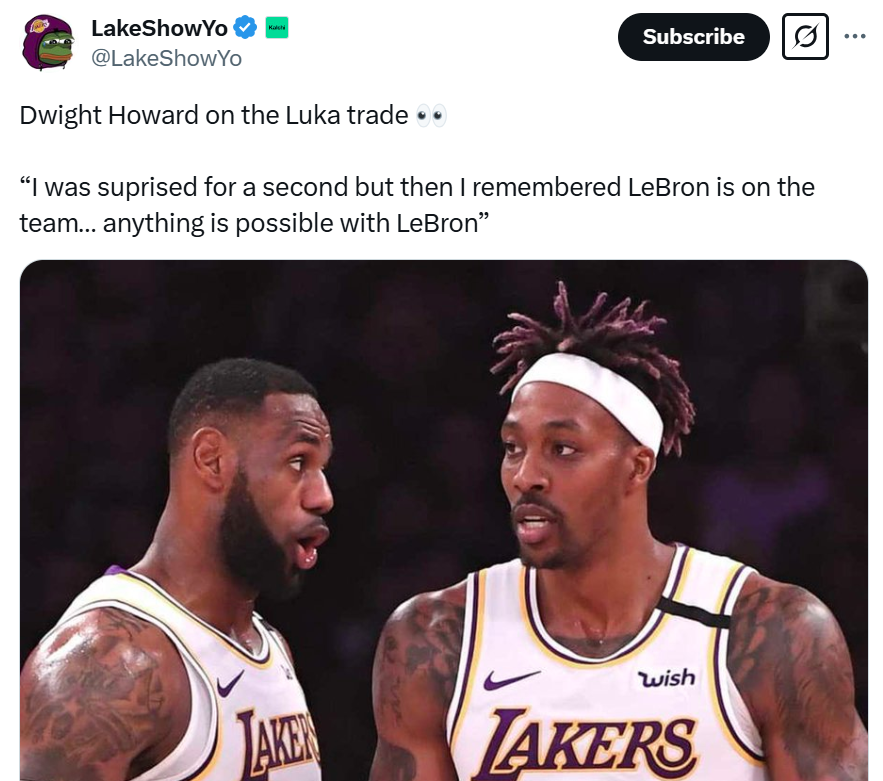Click the full LAKERS lettering on right jersey
The height and width of the screenshot is (781, 883).
click(584, 743)
